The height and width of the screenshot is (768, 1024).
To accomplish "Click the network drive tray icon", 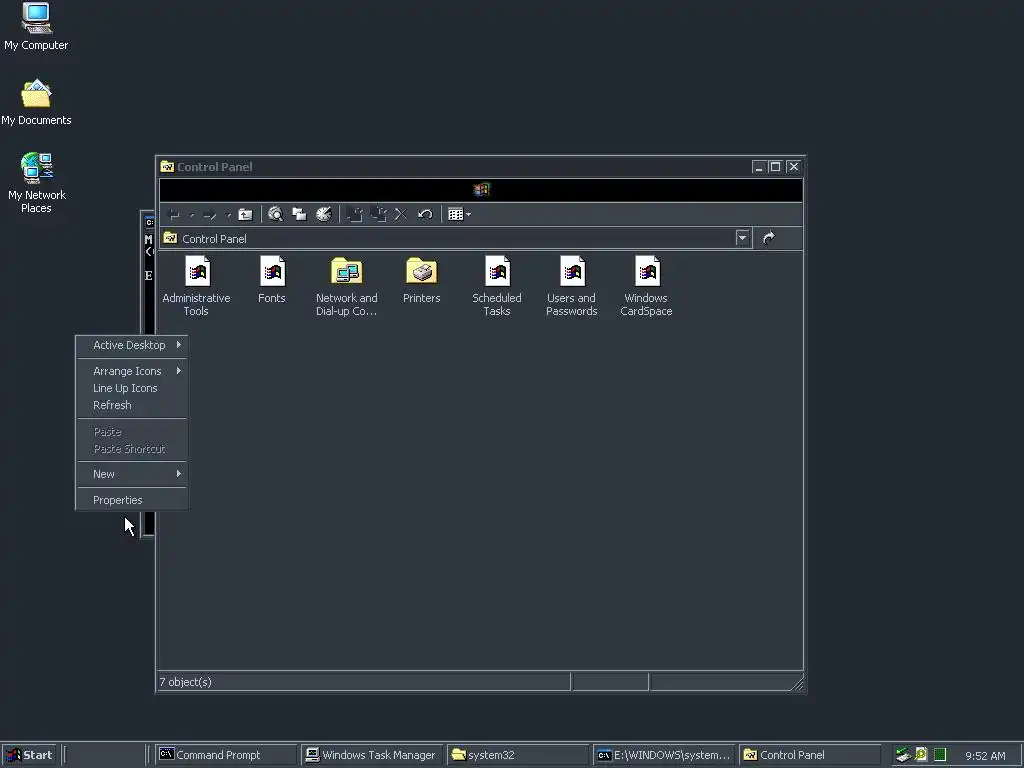I will pyautogui.click(x=903, y=755).
